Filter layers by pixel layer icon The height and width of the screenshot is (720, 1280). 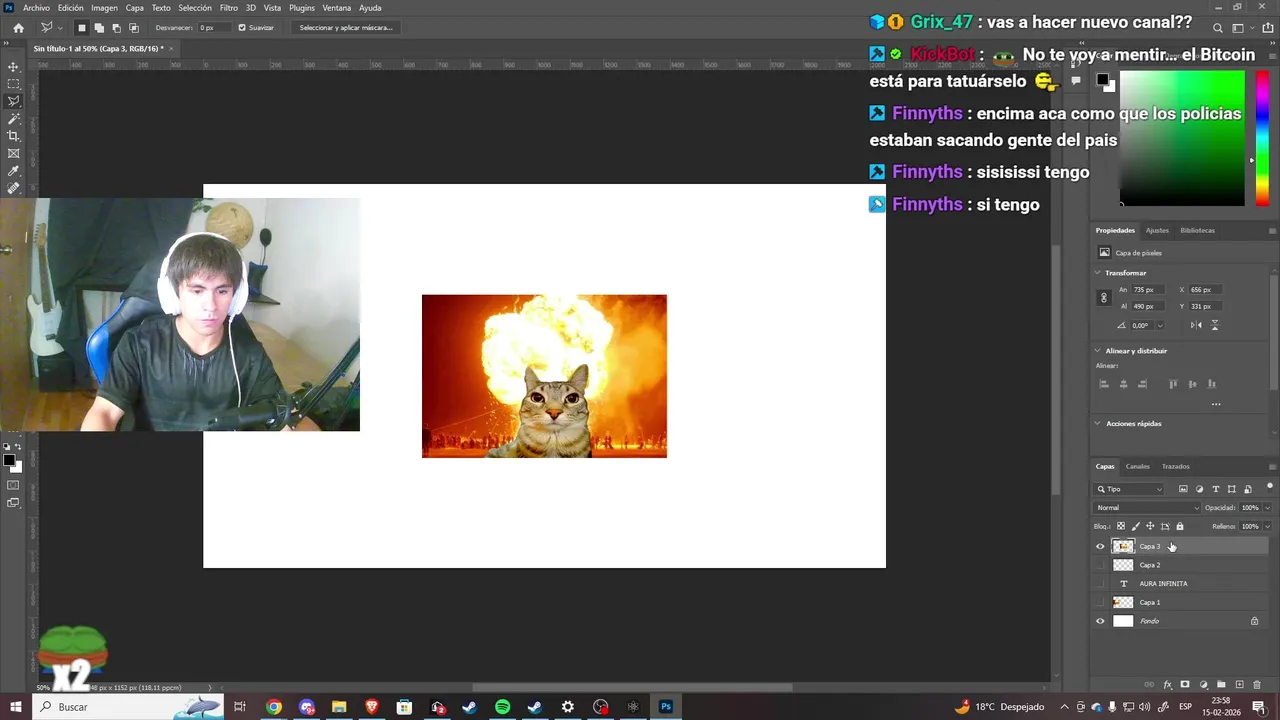1183,489
